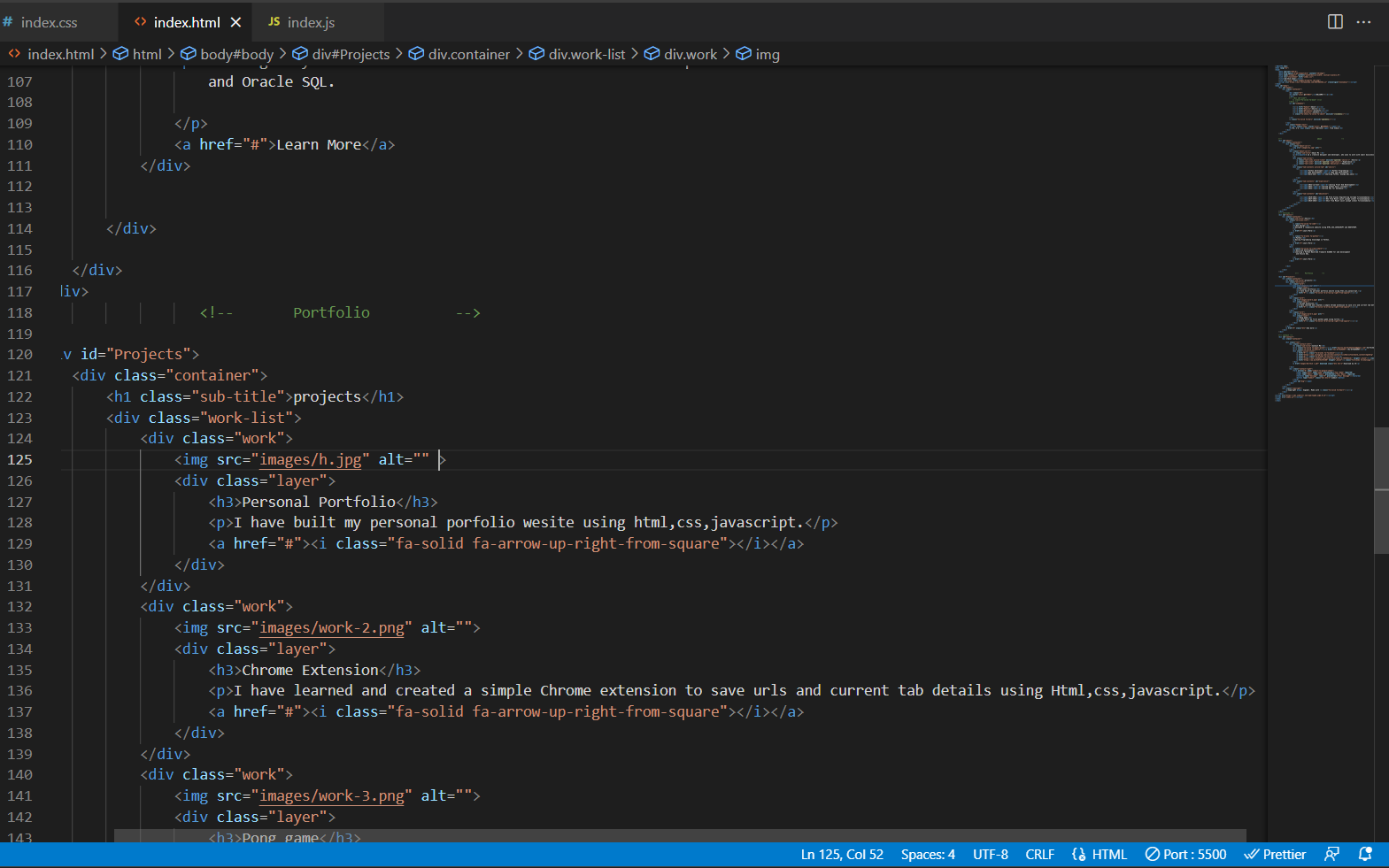
Task: Click div.work-list breadcrumb item
Action: click(x=586, y=54)
